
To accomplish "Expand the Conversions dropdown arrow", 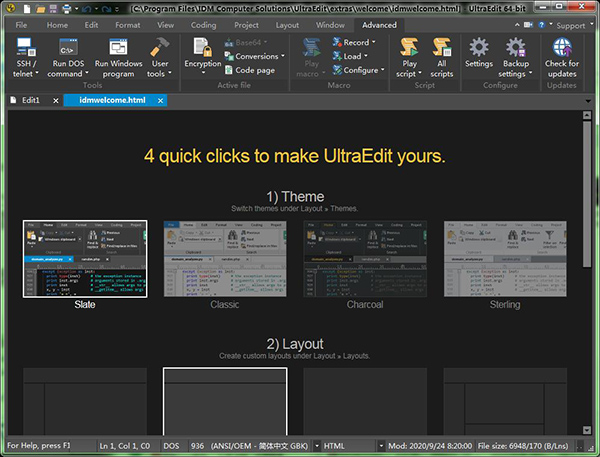I will tap(283, 56).
